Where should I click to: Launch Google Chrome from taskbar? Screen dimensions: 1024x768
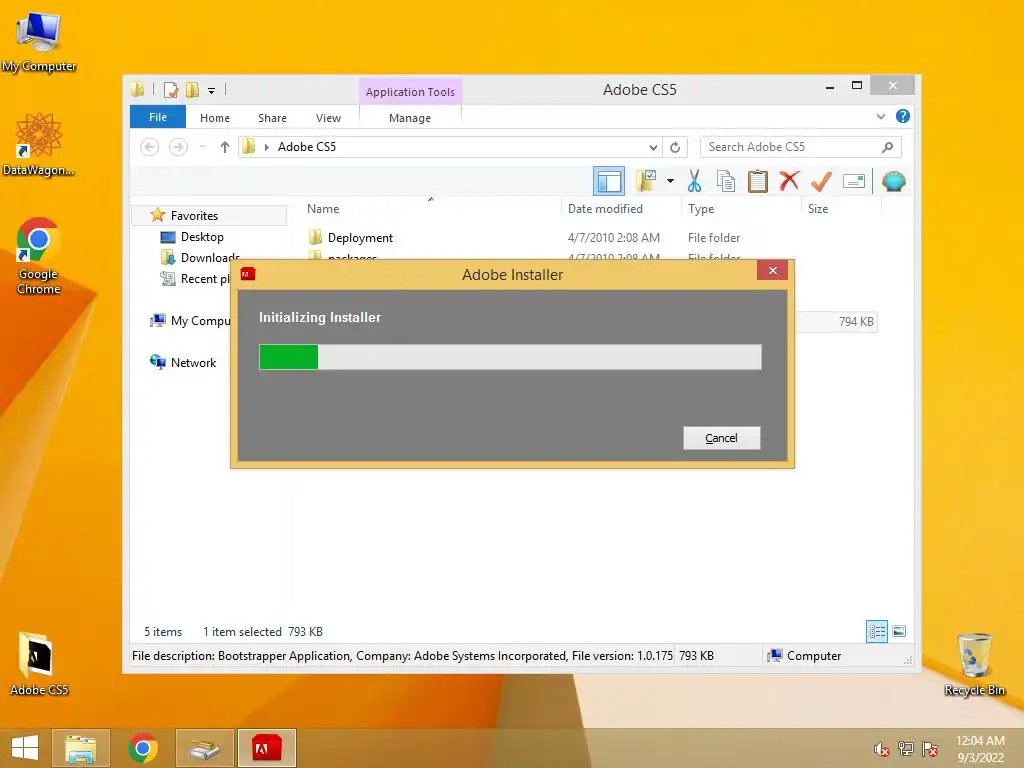[x=143, y=748]
